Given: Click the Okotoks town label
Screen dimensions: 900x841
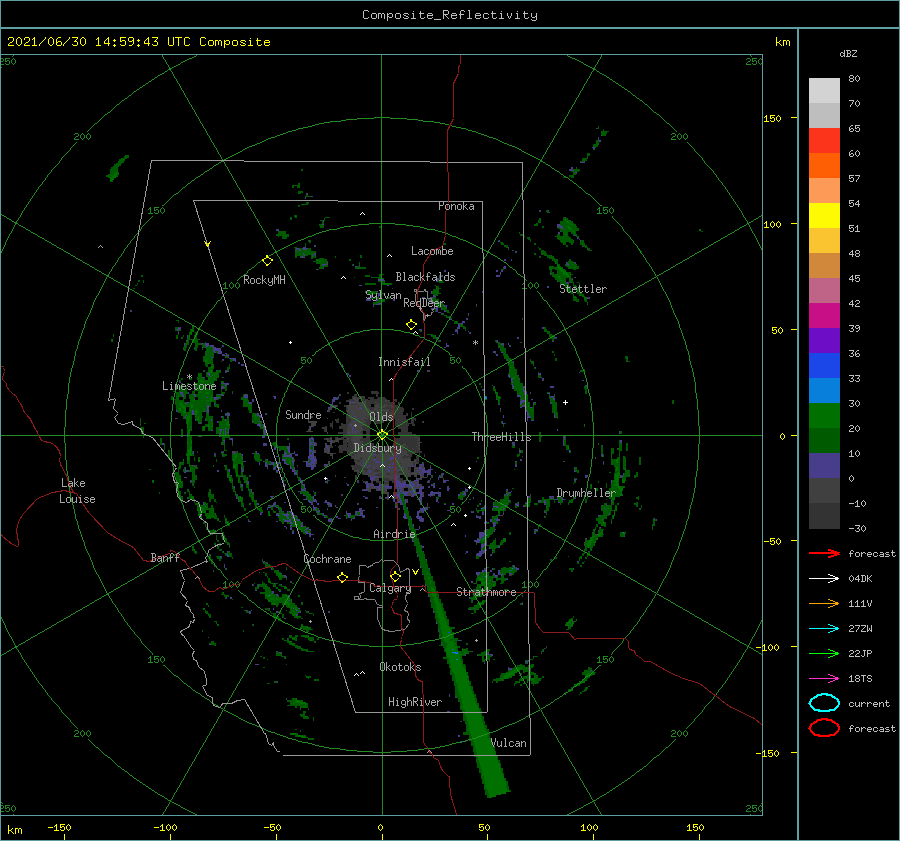Looking at the screenshot, I should click(400, 667).
